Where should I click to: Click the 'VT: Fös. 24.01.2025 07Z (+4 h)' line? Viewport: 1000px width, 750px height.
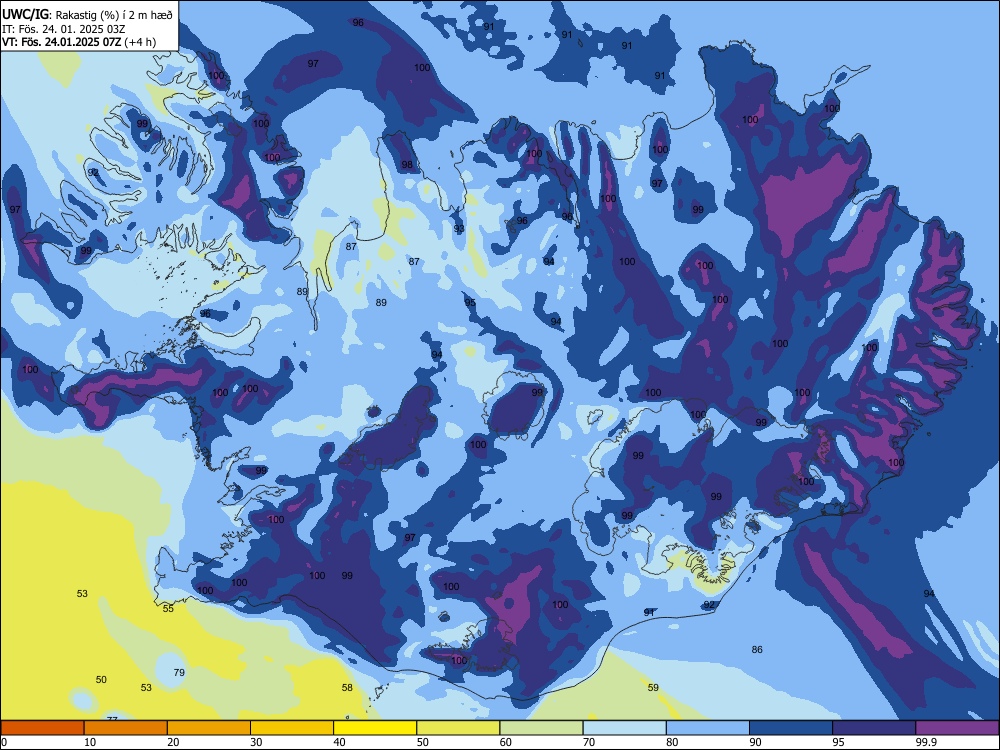[x=78, y=42]
